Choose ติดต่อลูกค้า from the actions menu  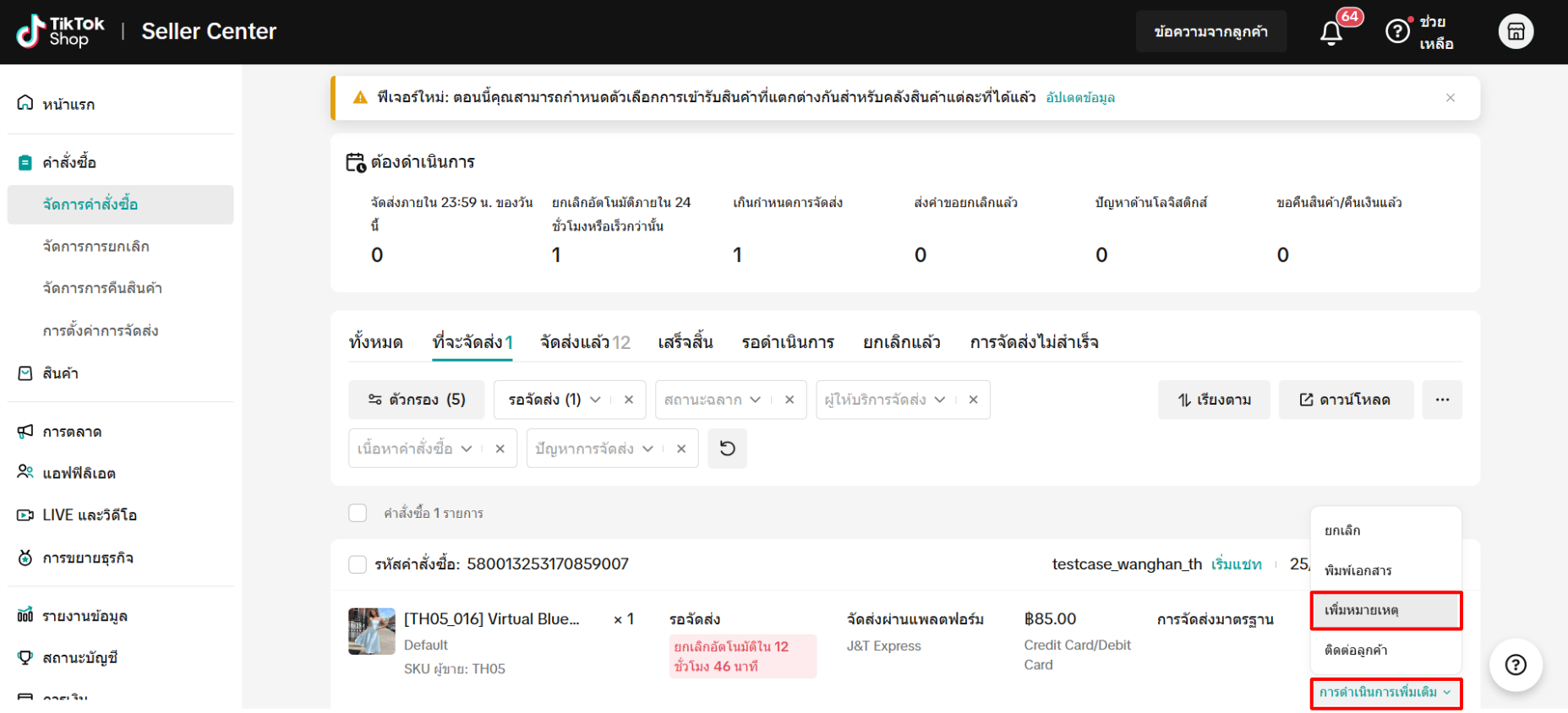point(1385,650)
